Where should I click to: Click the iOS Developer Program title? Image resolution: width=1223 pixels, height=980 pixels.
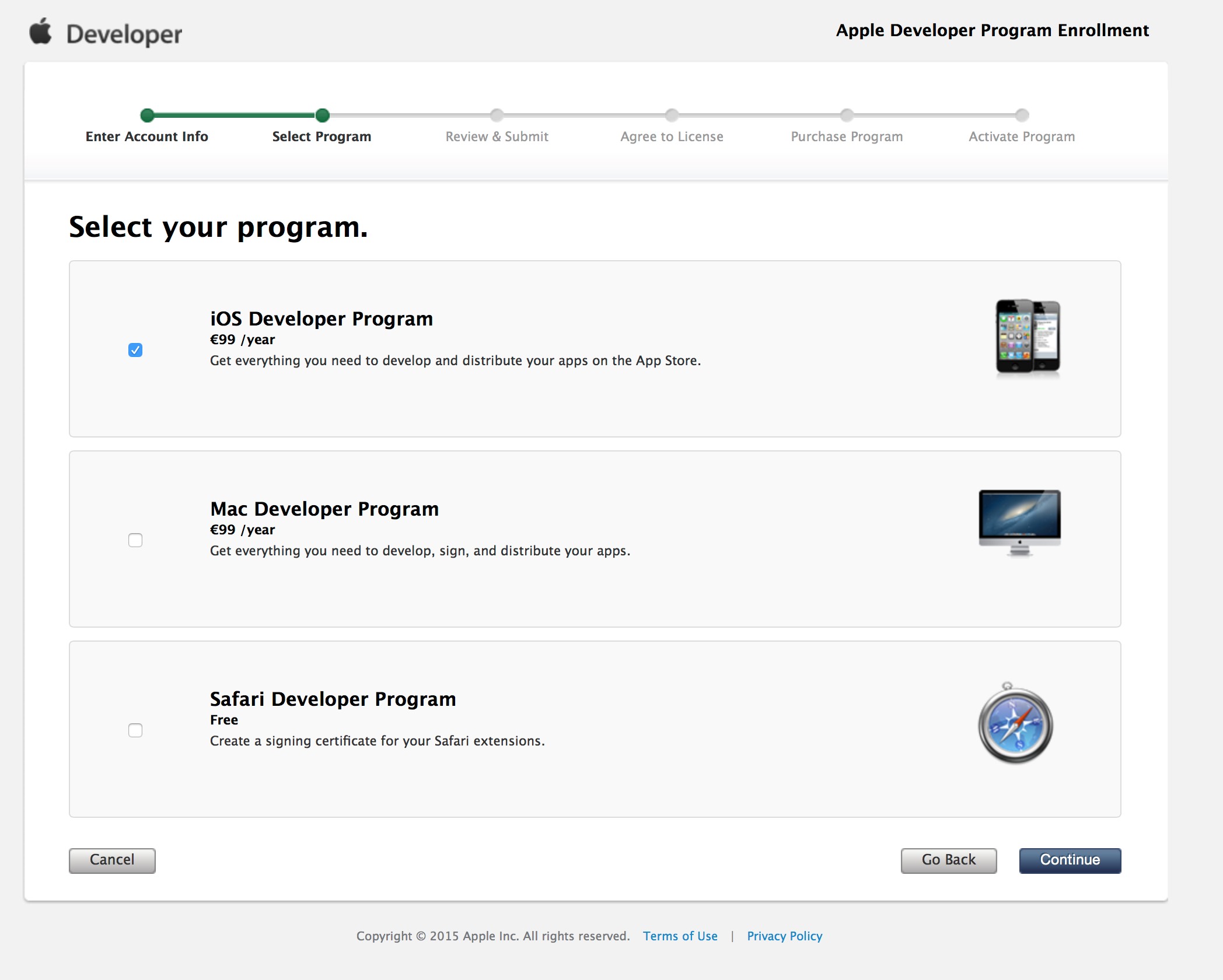pyautogui.click(x=322, y=319)
